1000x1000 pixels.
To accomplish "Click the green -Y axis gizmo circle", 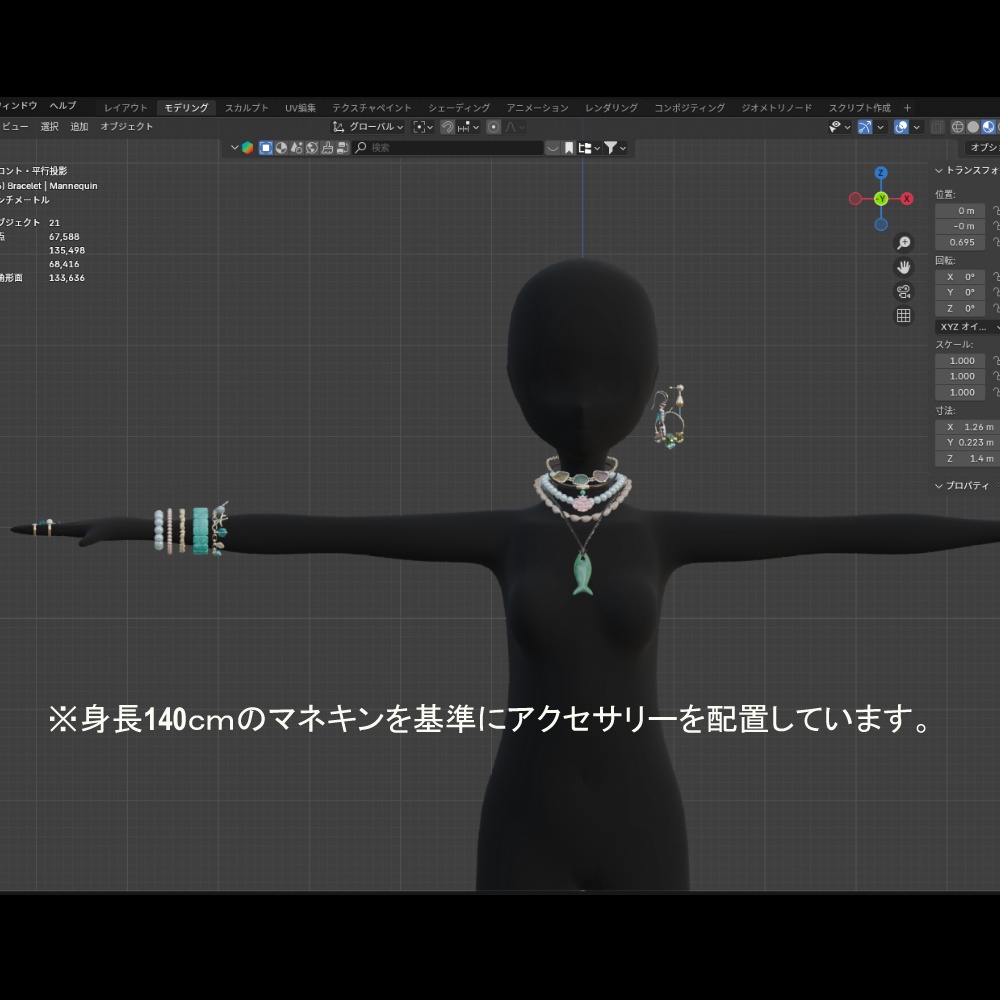I will point(881,199).
